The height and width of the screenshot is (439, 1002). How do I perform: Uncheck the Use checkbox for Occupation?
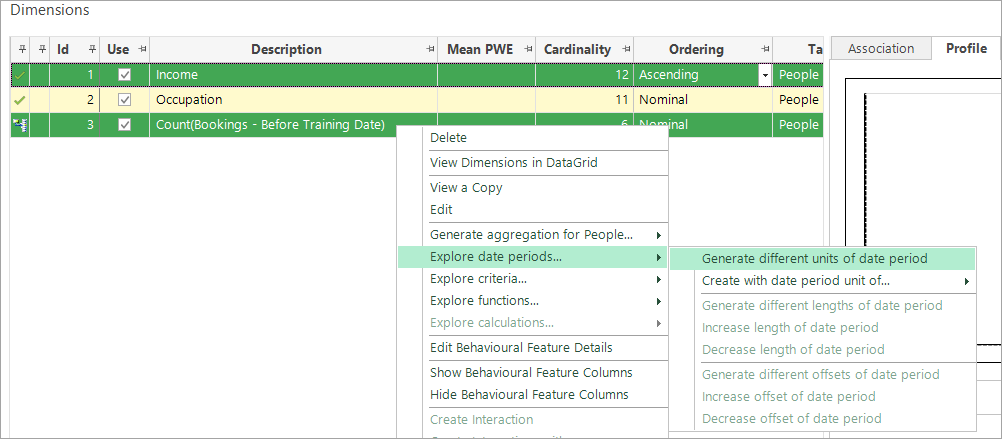(125, 100)
